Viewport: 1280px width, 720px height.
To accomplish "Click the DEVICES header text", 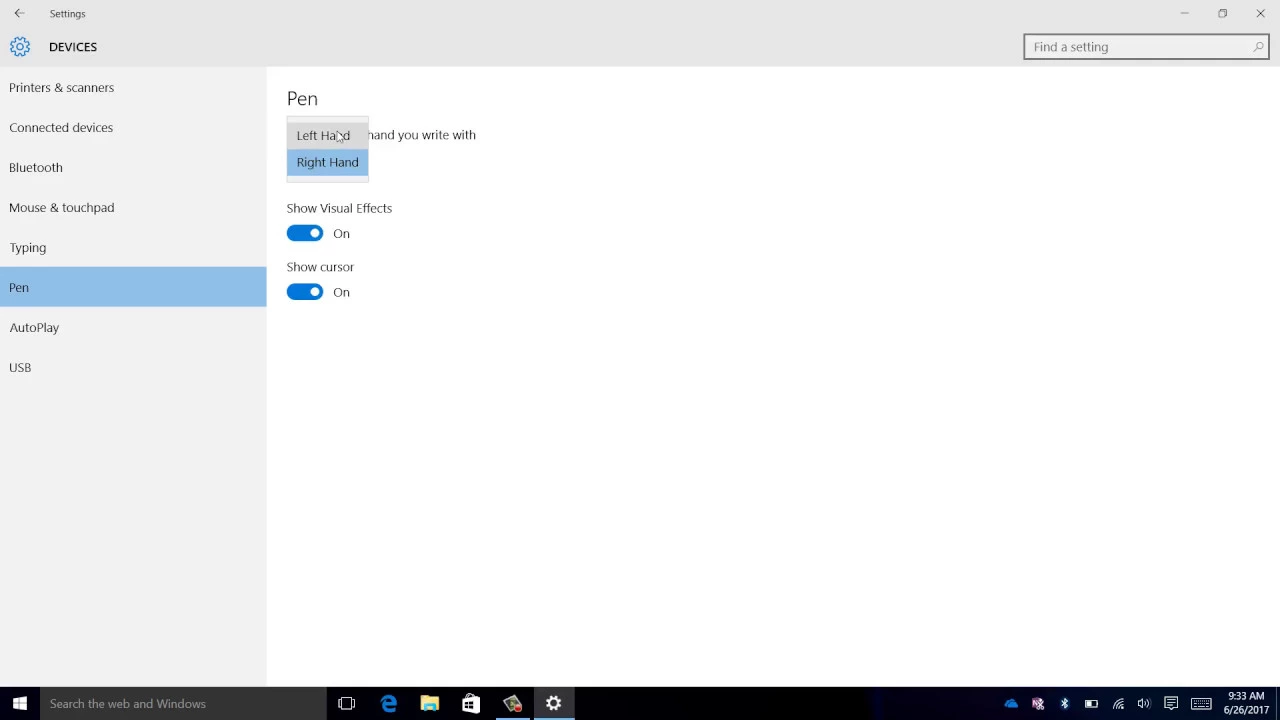I will click(73, 47).
